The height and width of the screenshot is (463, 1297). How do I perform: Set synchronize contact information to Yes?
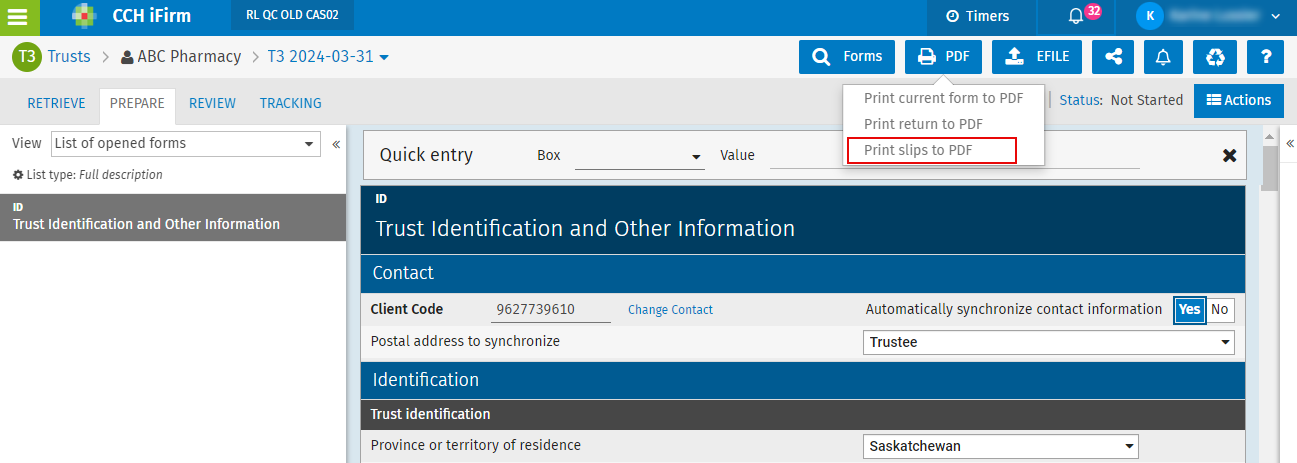[1189, 310]
